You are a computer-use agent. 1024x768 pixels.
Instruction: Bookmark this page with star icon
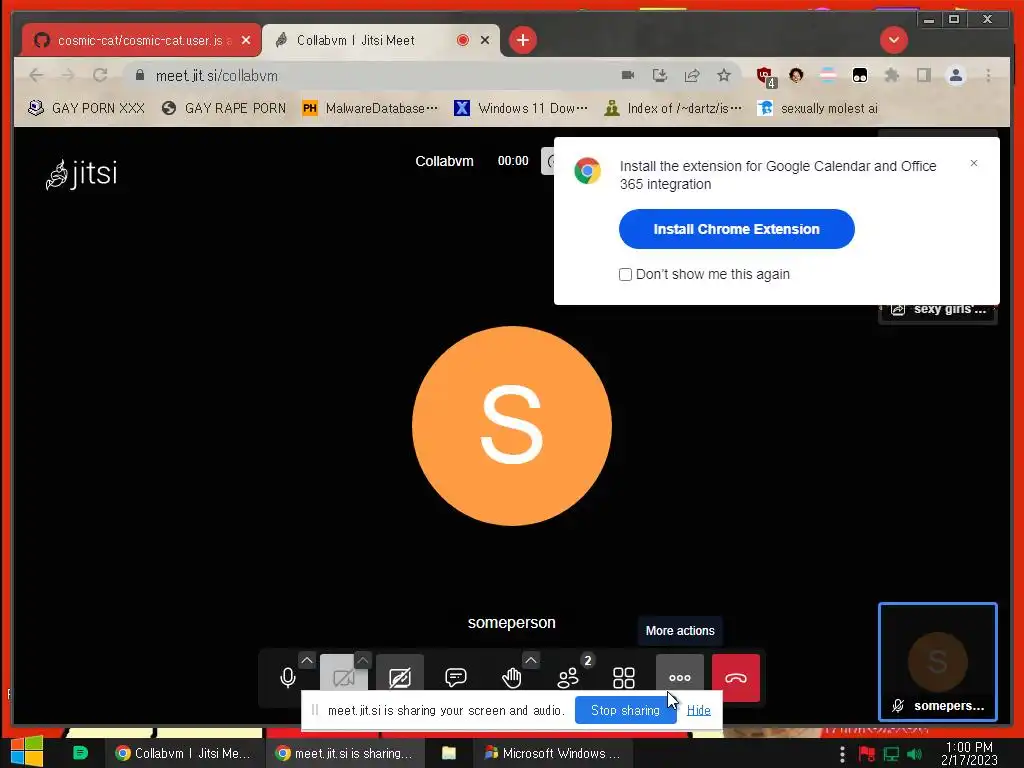pyautogui.click(x=724, y=75)
